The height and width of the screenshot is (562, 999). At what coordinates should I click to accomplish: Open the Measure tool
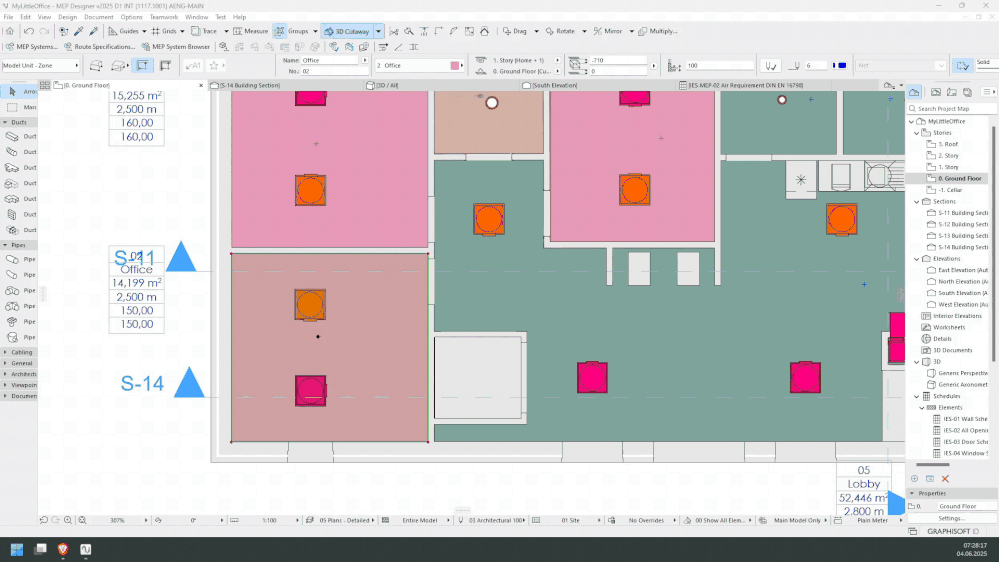click(x=250, y=31)
